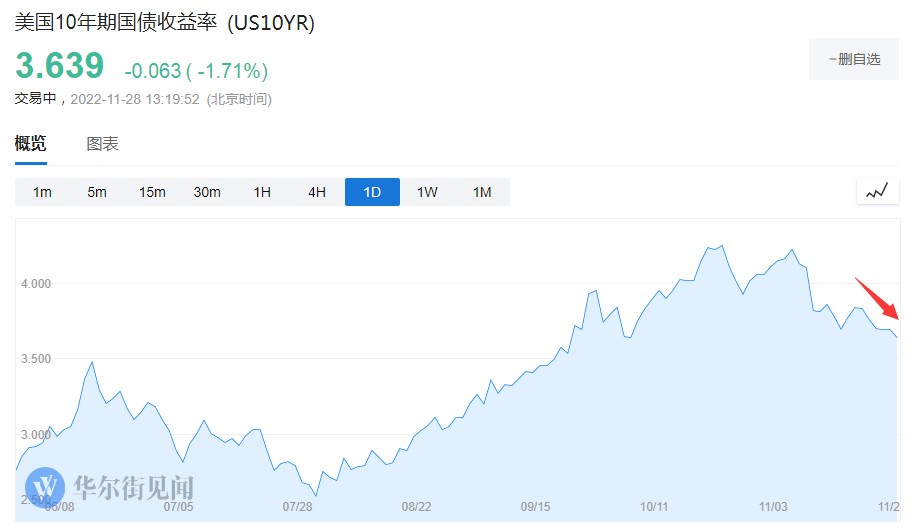Choose the 1H interval button
The image size is (914, 528).
pos(262,192)
